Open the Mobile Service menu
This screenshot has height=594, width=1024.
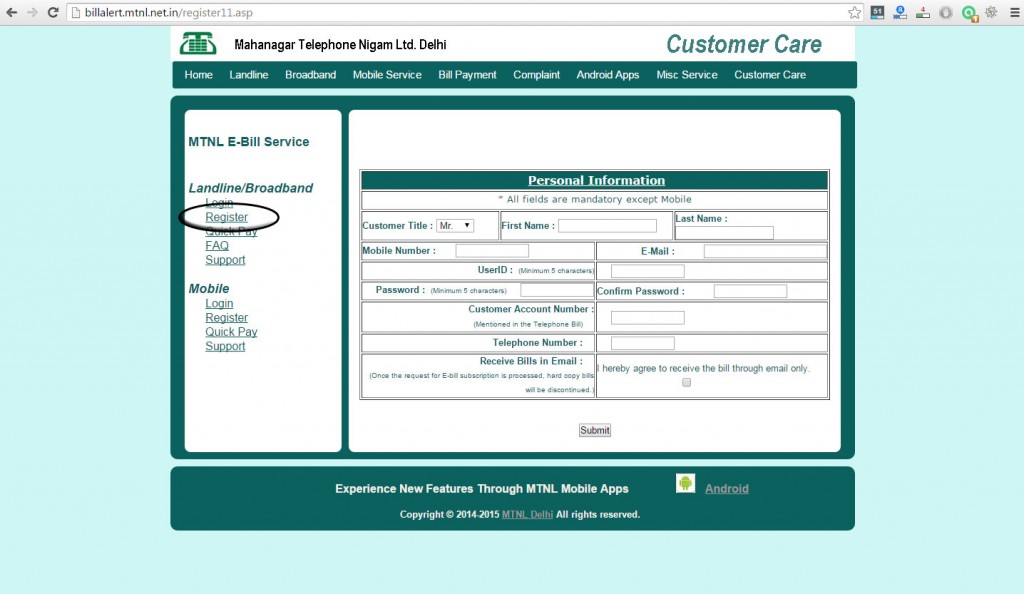point(387,75)
